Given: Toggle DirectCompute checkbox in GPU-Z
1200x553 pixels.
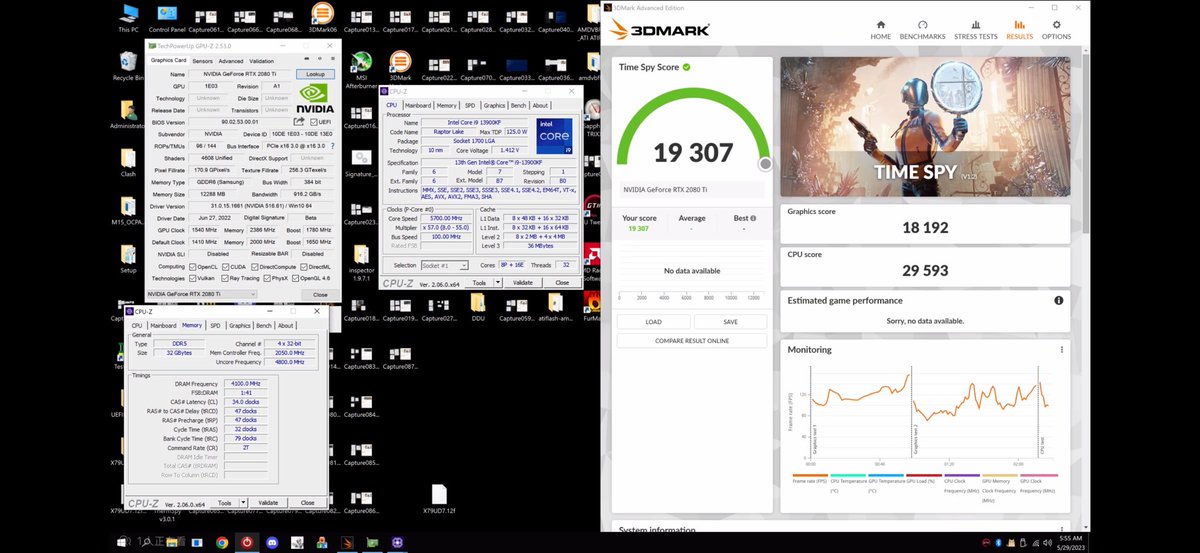Looking at the screenshot, I should [x=255, y=266].
